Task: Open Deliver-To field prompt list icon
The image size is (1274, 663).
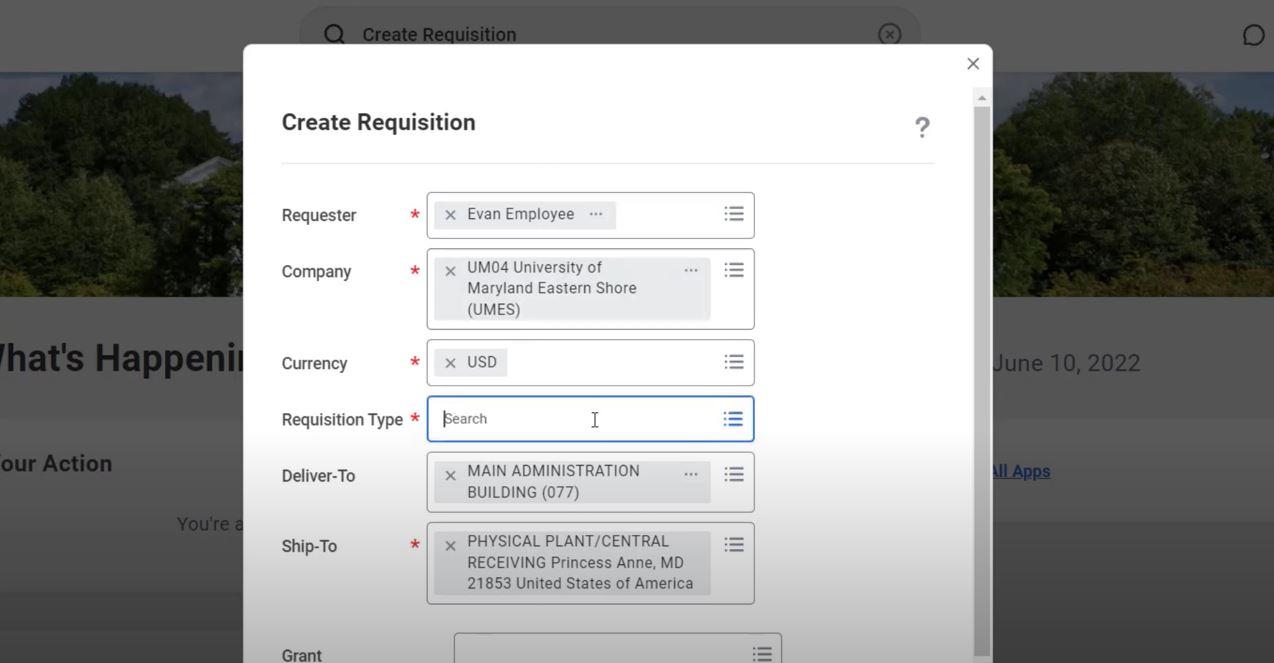Action: tap(733, 474)
